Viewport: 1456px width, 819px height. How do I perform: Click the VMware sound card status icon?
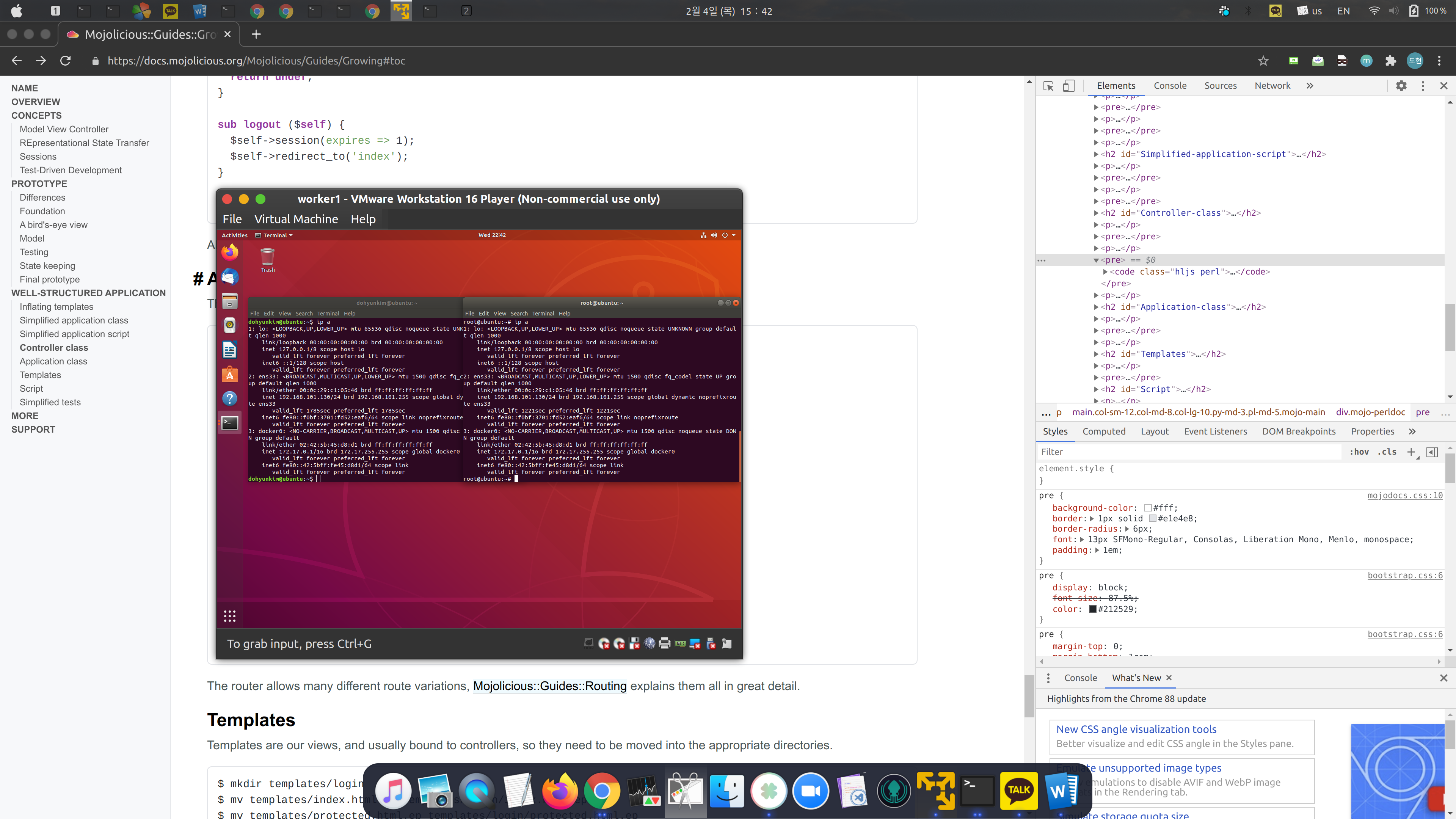pyautogui.click(x=680, y=644)
